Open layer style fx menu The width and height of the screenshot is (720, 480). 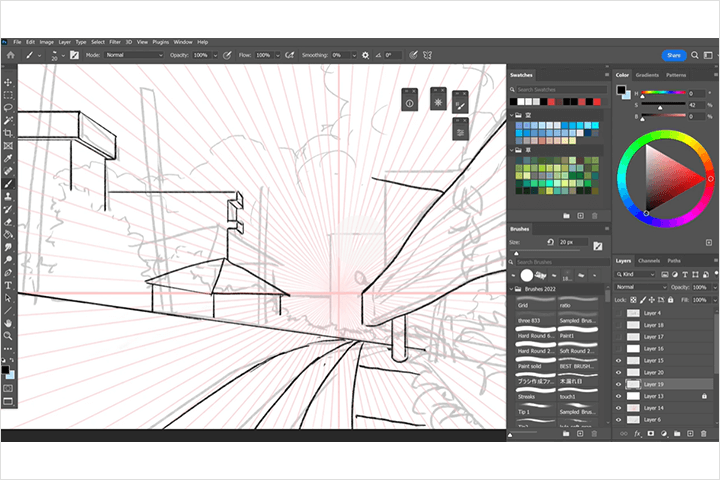pos(637,434)
